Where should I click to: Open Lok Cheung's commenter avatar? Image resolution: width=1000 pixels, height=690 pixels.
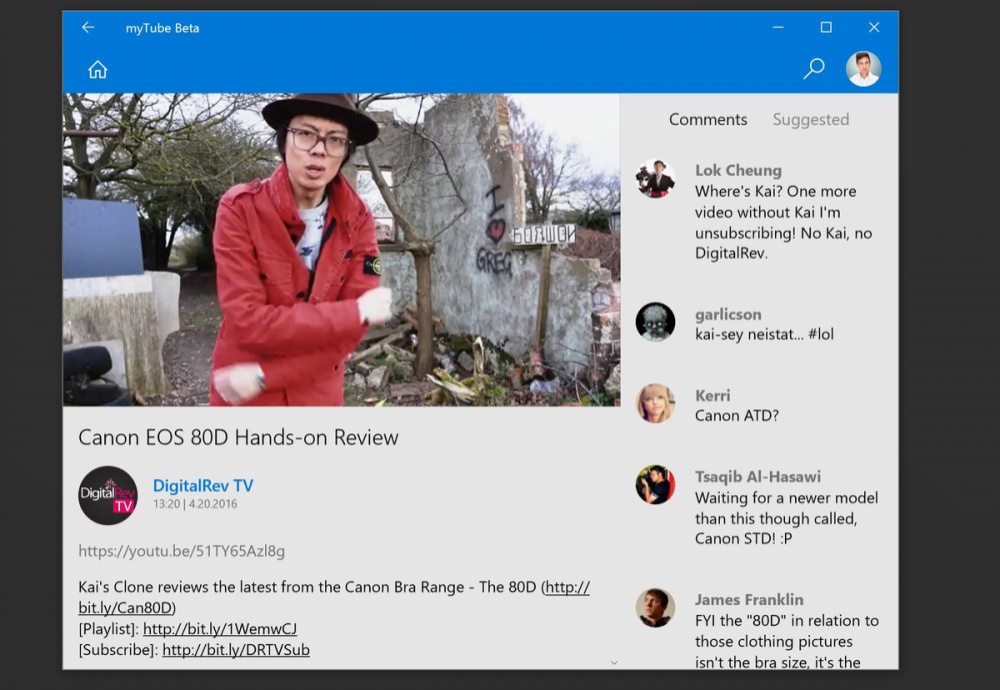(656, 179)
